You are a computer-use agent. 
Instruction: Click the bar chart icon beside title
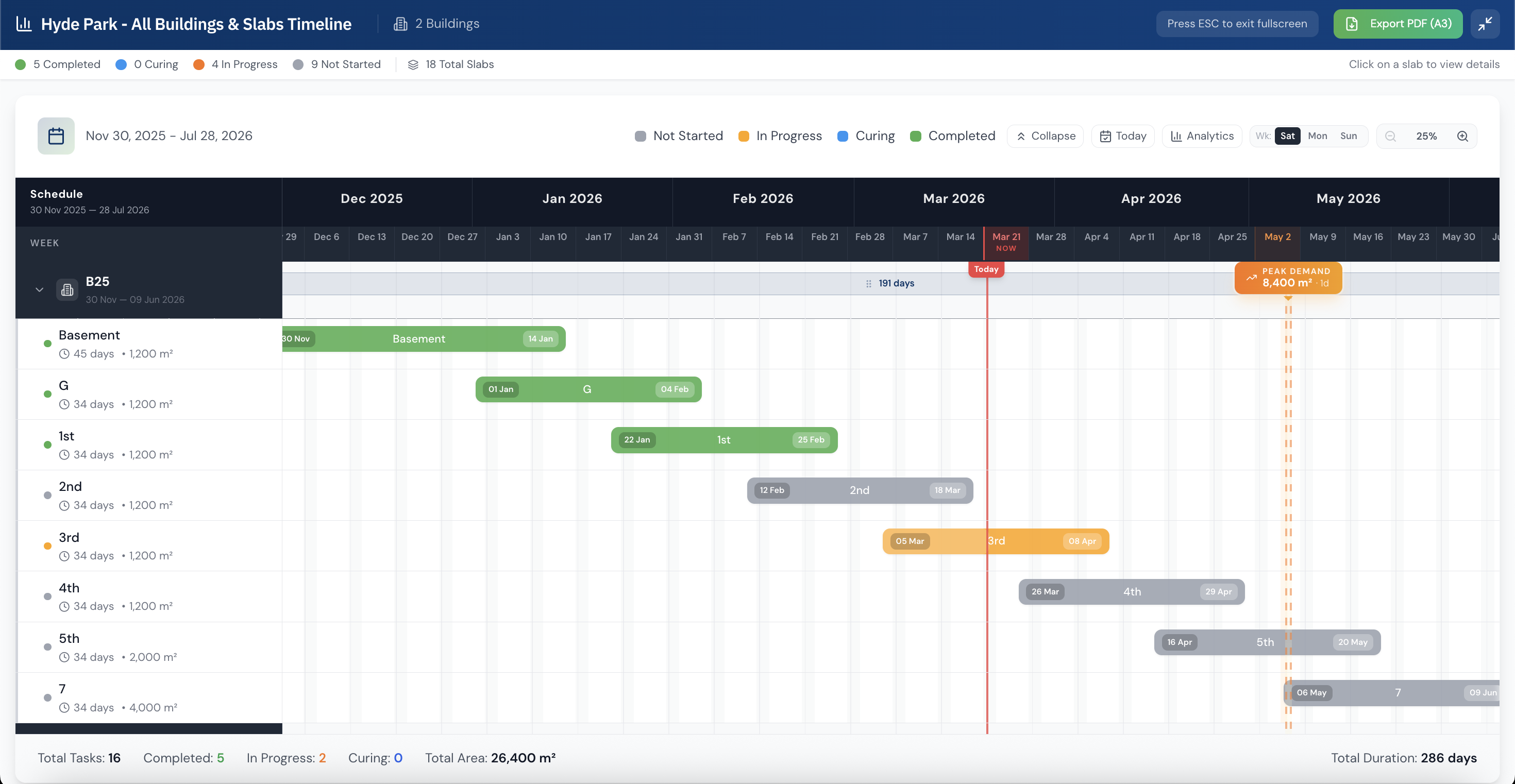[24, 24]
